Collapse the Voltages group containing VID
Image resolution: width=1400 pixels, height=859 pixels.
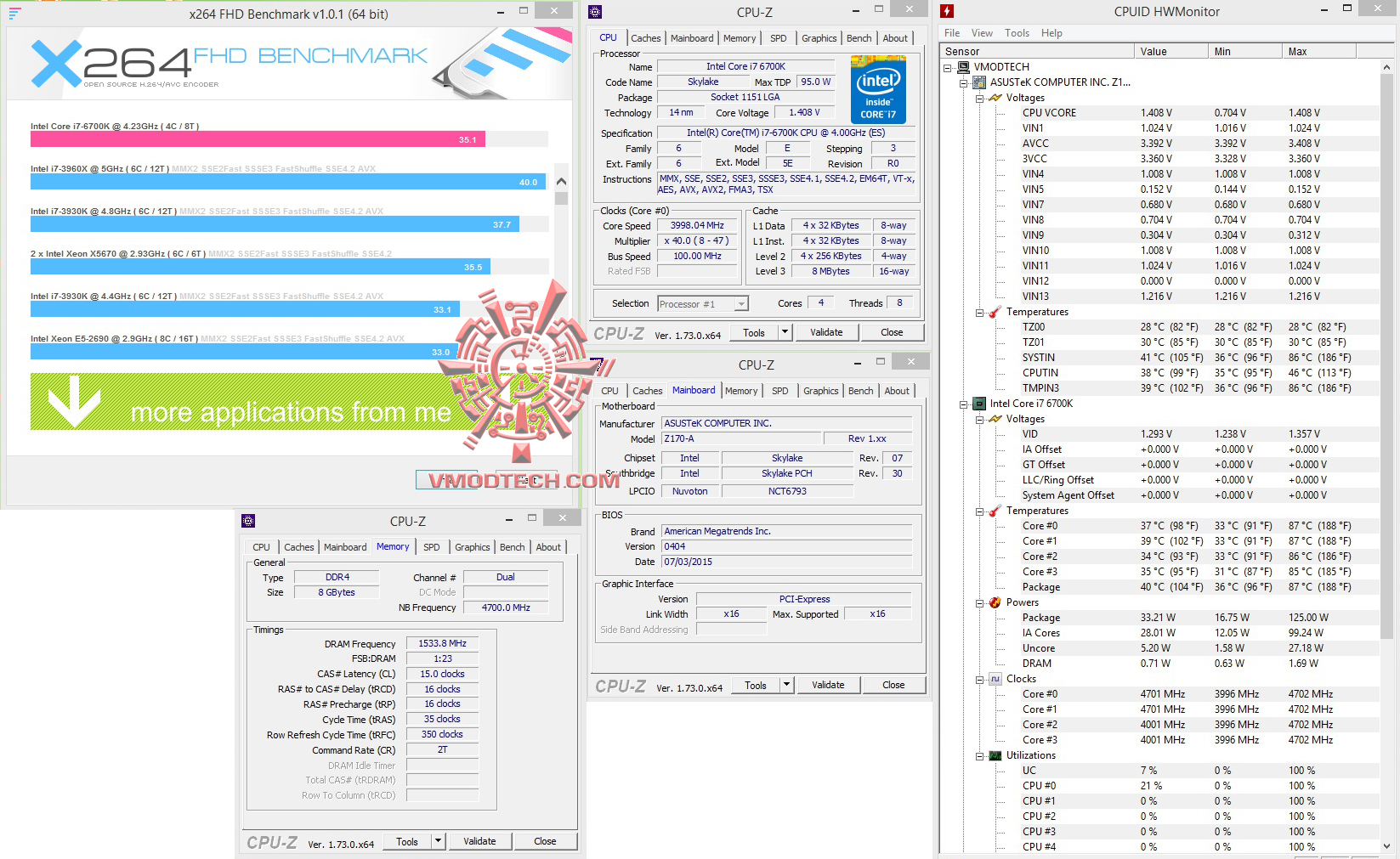[x=979, y=419]
